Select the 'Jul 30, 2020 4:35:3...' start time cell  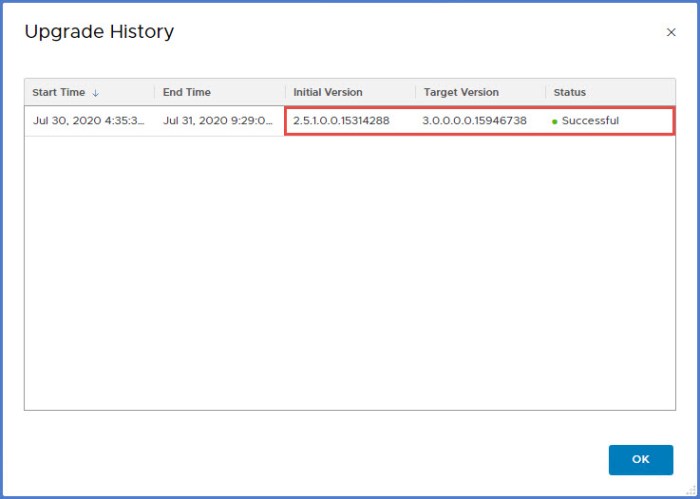tap(88, 121)
